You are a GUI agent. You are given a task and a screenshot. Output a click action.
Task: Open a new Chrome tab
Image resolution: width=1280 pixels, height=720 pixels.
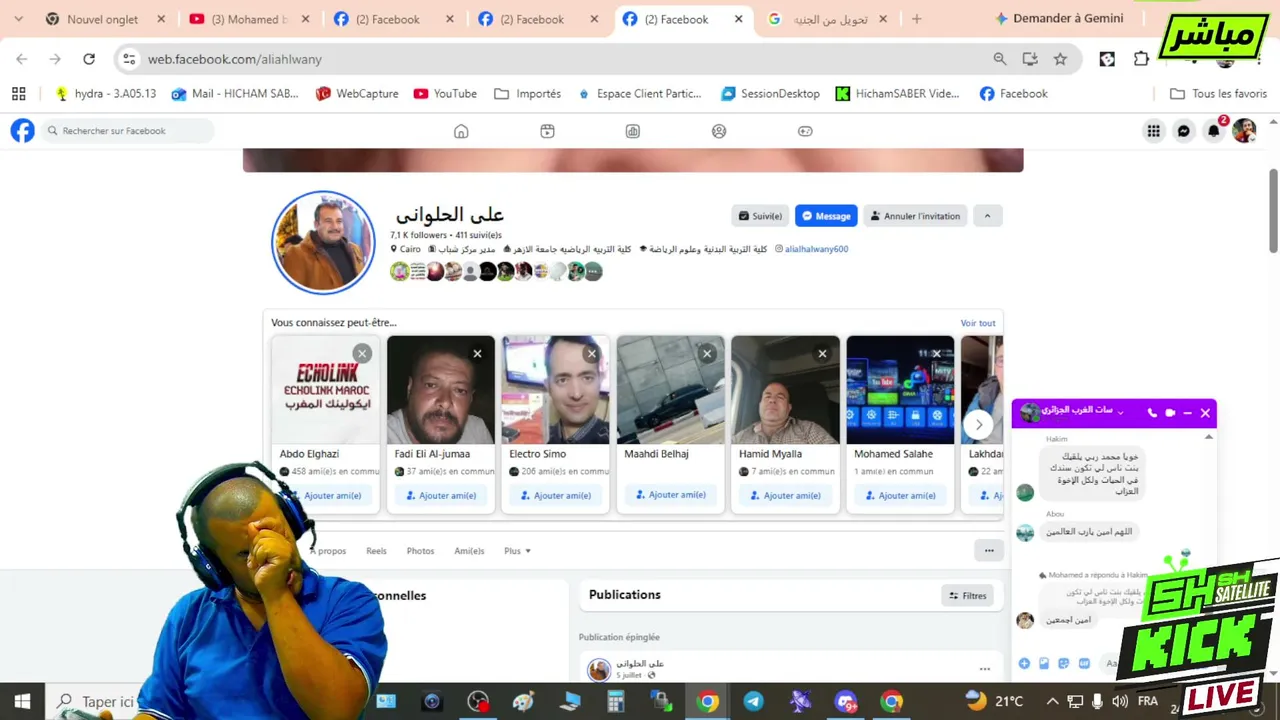(x=916, y=19)
